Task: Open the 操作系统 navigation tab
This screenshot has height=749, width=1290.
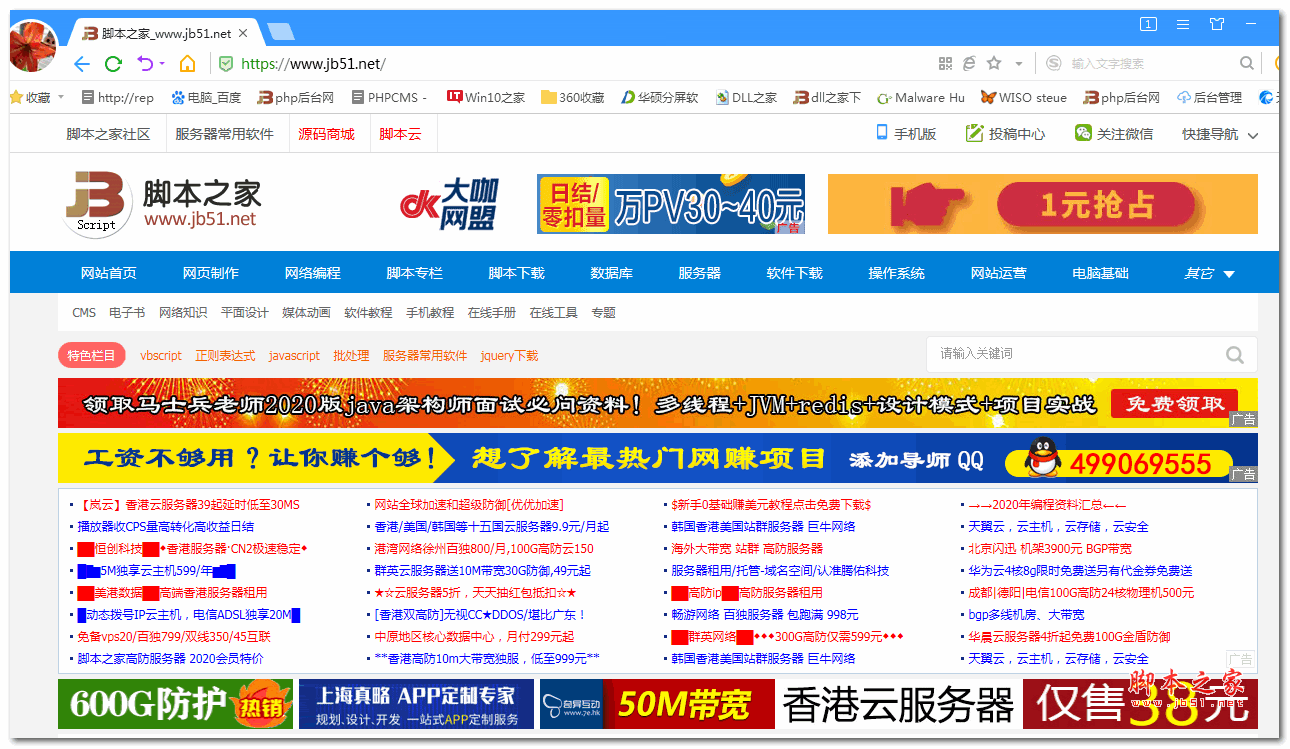Action: pos(897,273)
